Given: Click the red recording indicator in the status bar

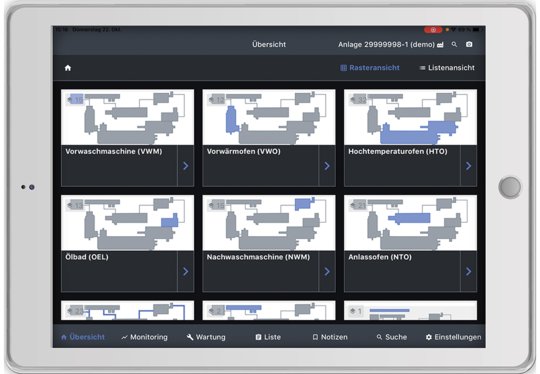Looking at the screenshot, I should tap(433, 30).
